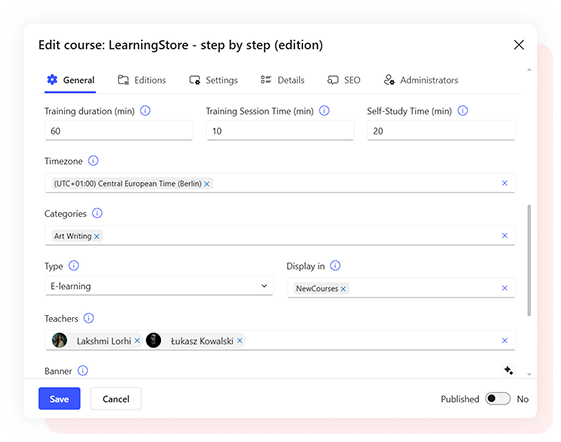Remove the Art Writing category tag
561x442 pixels.
[97, 237]
